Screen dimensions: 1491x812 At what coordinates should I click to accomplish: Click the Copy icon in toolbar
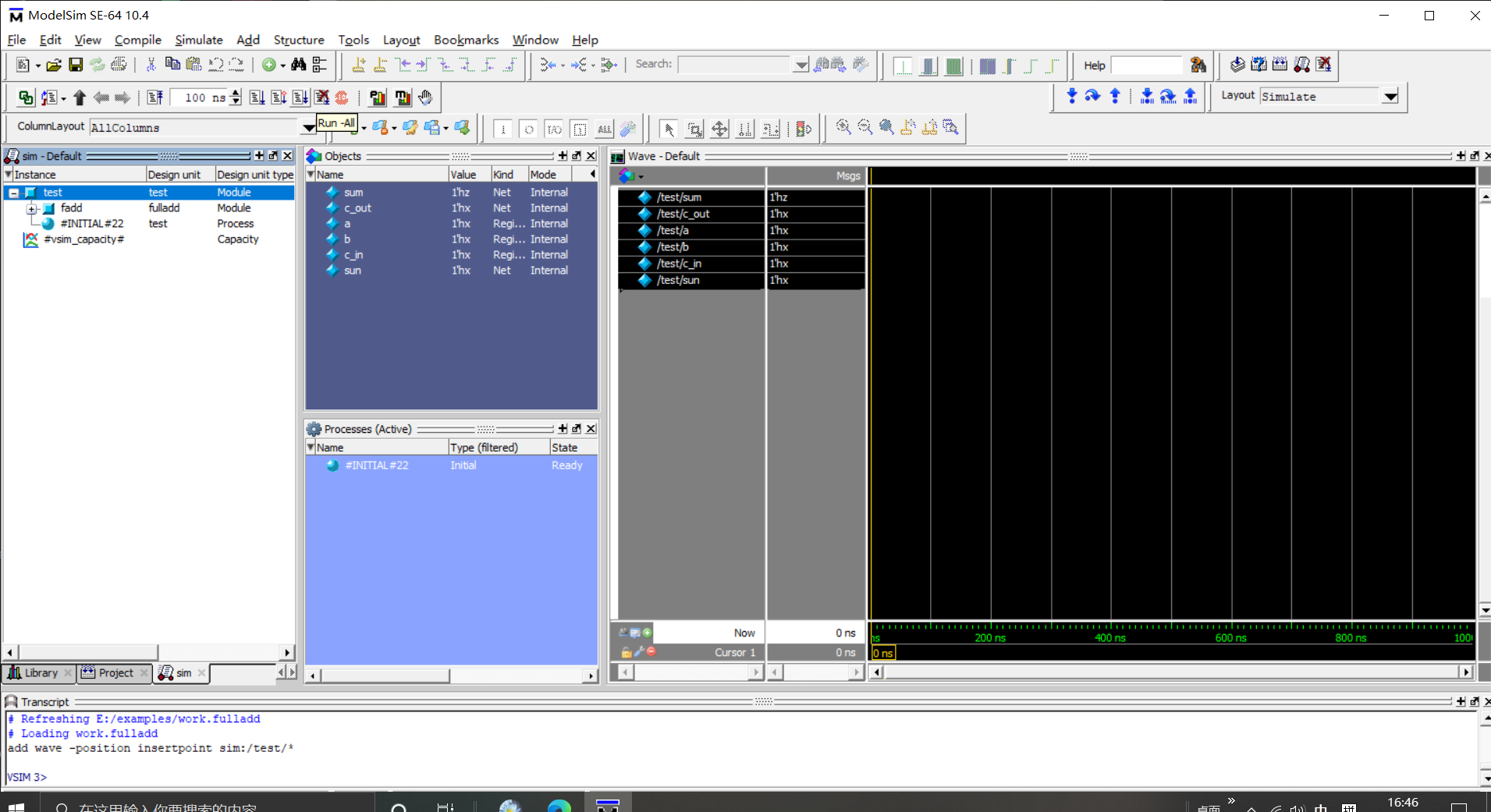(172, 65)
